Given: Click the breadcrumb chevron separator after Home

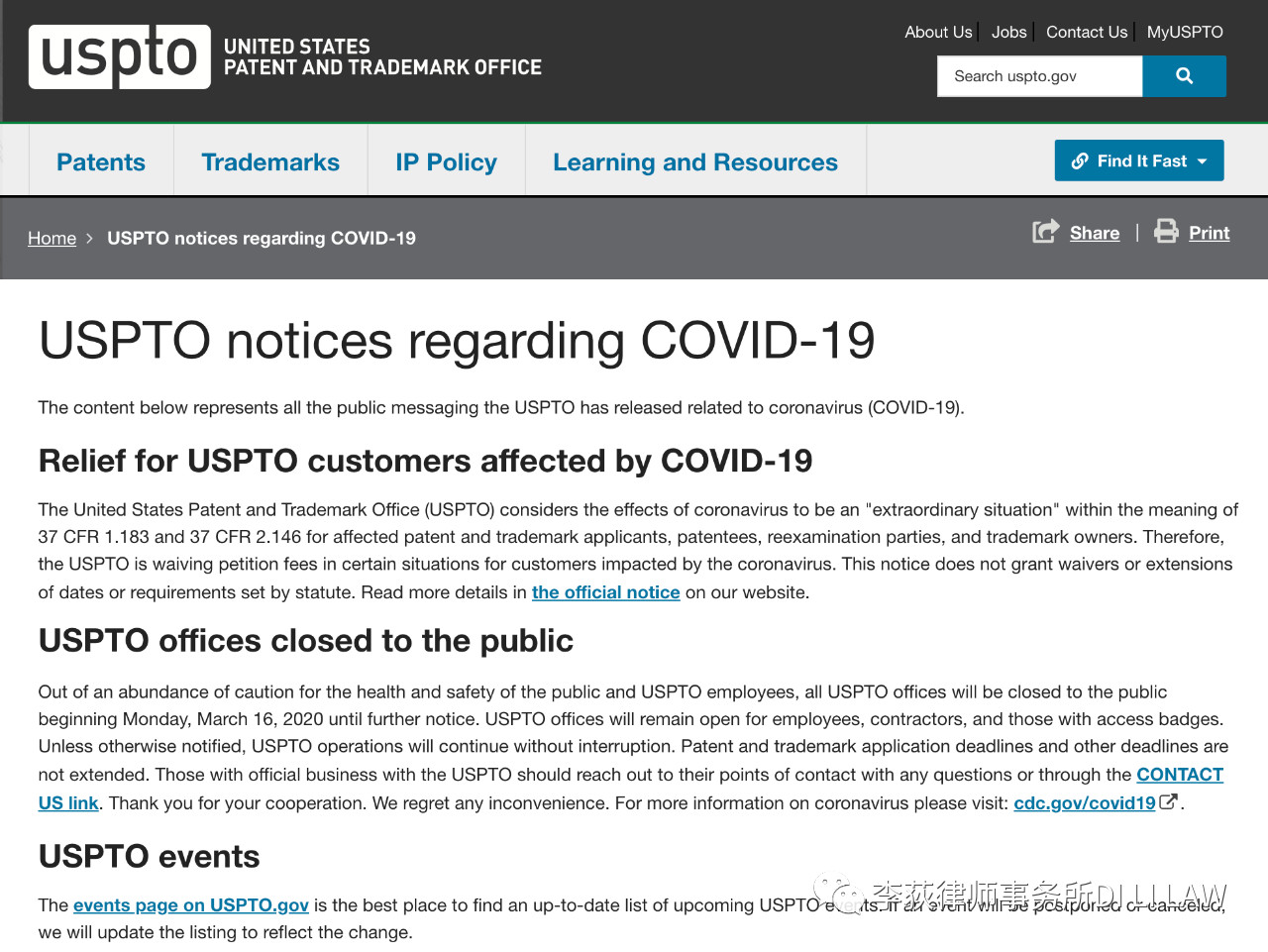Looking at the screenshot, I should 89,239.
